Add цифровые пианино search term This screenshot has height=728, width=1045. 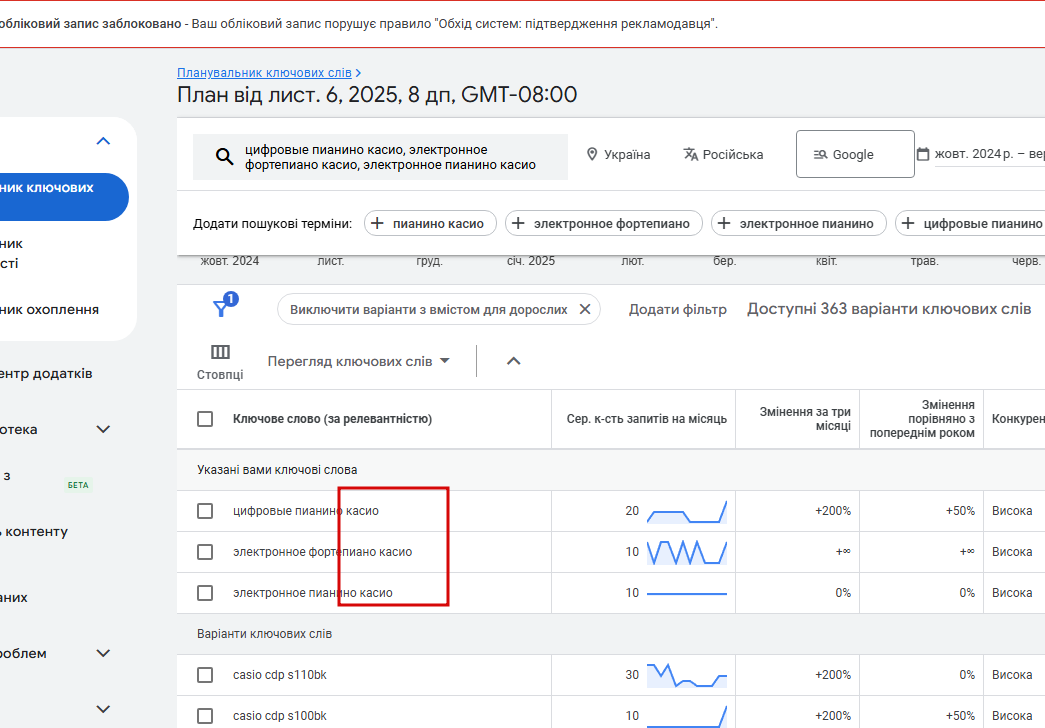click(x=972, y=223)
